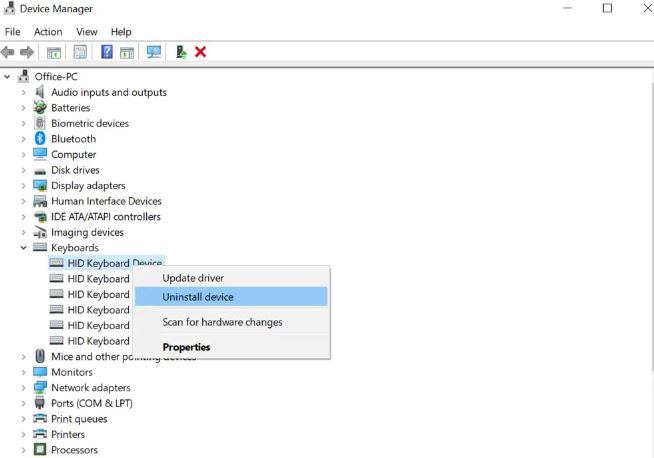Open Help via blue question icon
Screen dimensions: 654x458
pyautogui.click(x=107, y=52)
